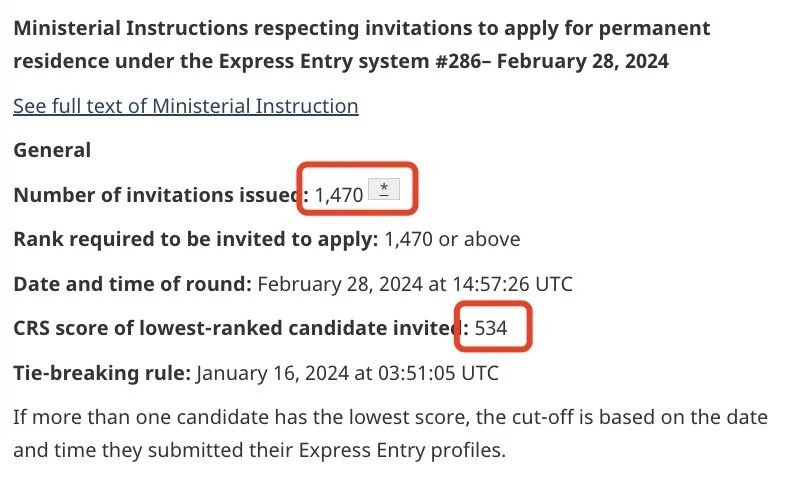Click the "Number of invitations issued" label
The height and width of the screenshot is (486, 788).
pyautogui.click(x=155, y=195)
